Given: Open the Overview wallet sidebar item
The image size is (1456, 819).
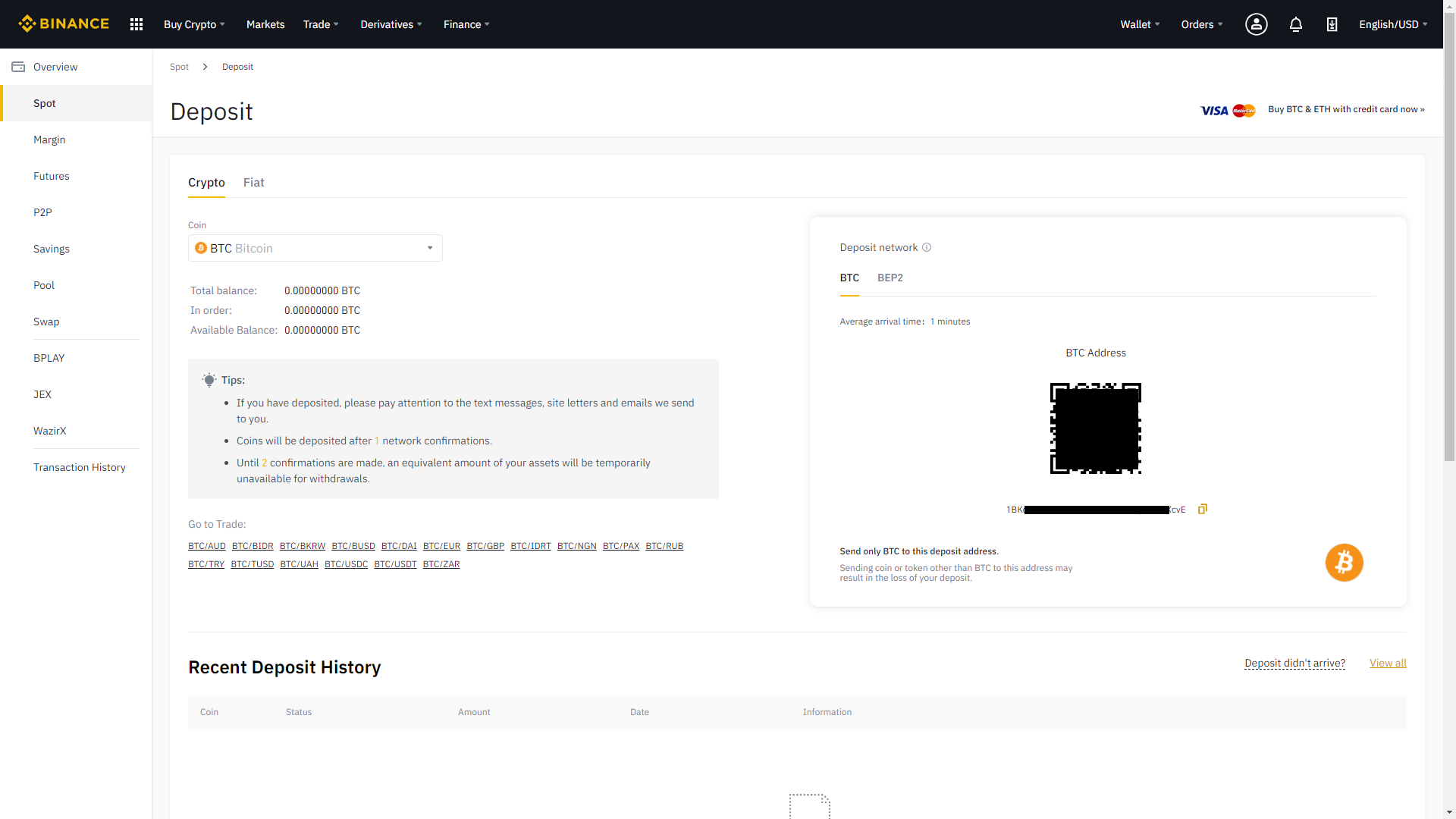Looking at the screenshot, I should pos(55,67).
